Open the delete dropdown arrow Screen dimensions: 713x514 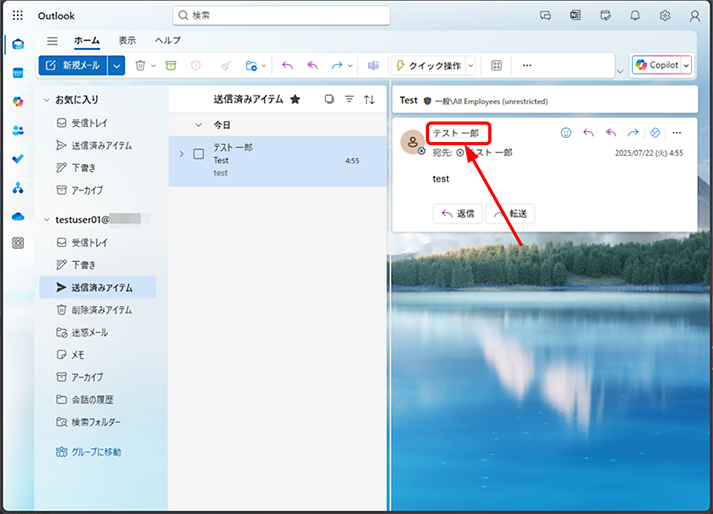click(x=154, y=66)
